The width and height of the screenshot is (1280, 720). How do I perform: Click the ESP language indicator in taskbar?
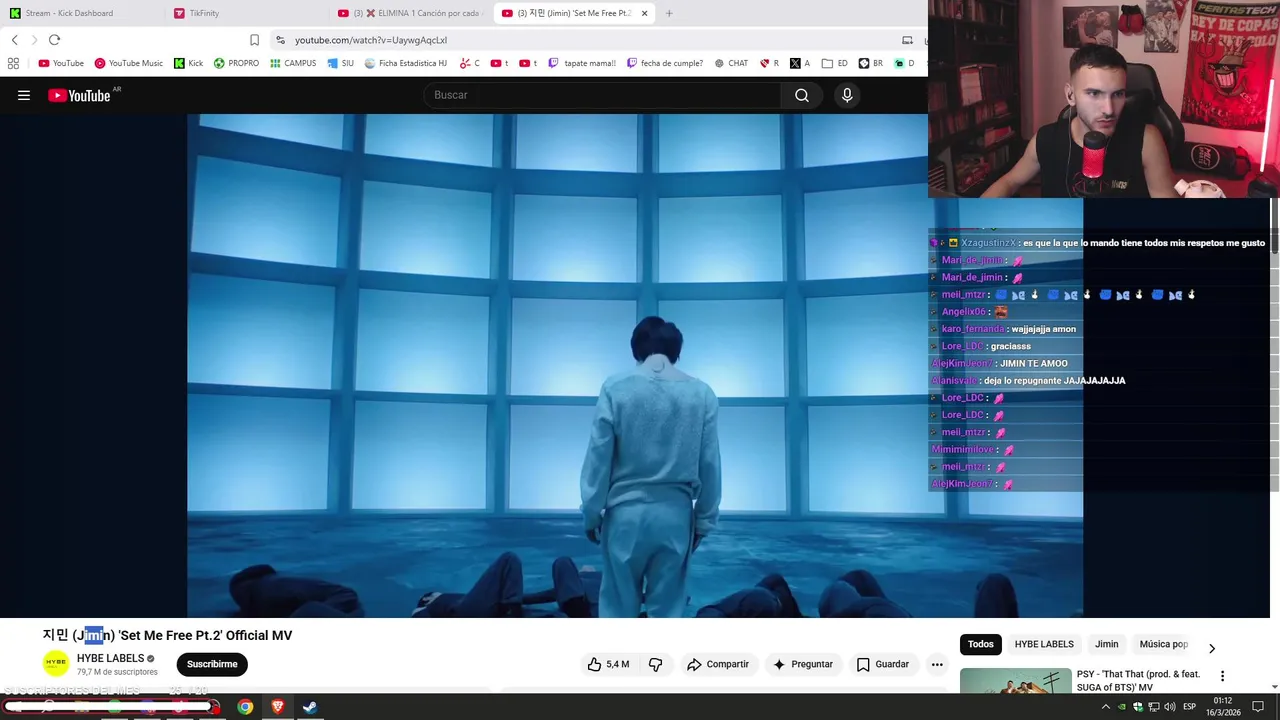click(x=1190, y=707)
